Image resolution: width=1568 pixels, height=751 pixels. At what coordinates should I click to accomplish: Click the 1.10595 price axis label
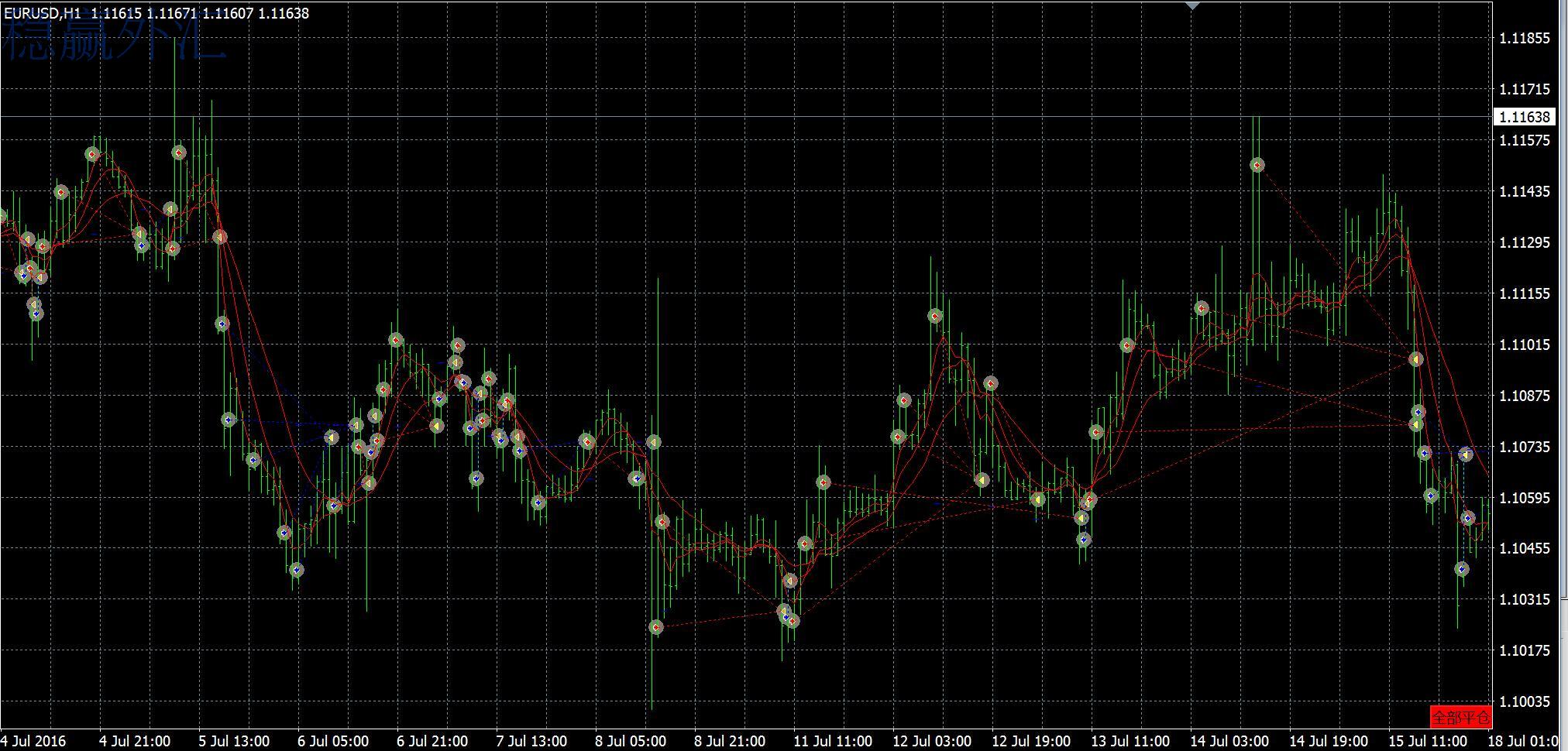1525,498
